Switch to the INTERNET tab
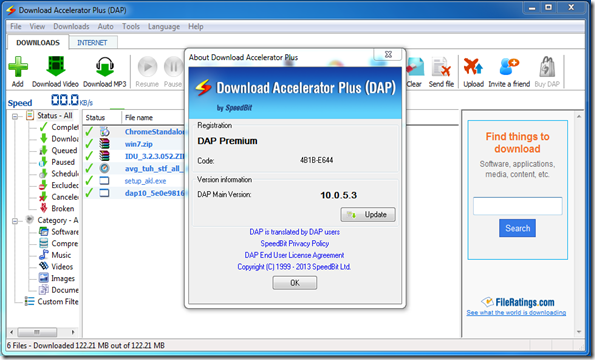The height and width of the screenshot is (360, 595). coord(92,42)
